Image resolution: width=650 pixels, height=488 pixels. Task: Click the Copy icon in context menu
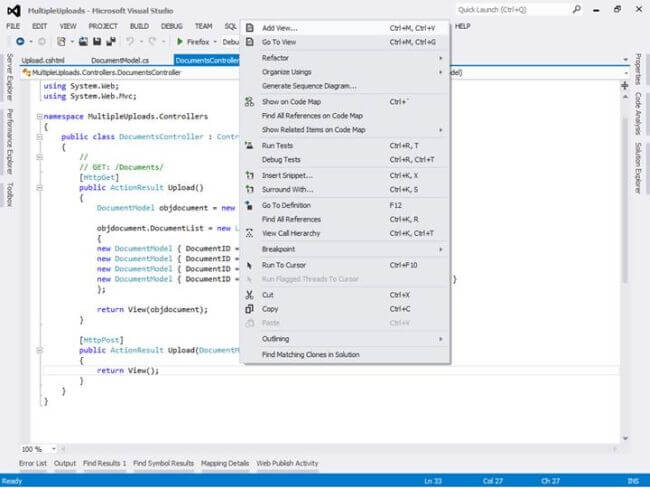pyautogui.click(x=249, y=309)
